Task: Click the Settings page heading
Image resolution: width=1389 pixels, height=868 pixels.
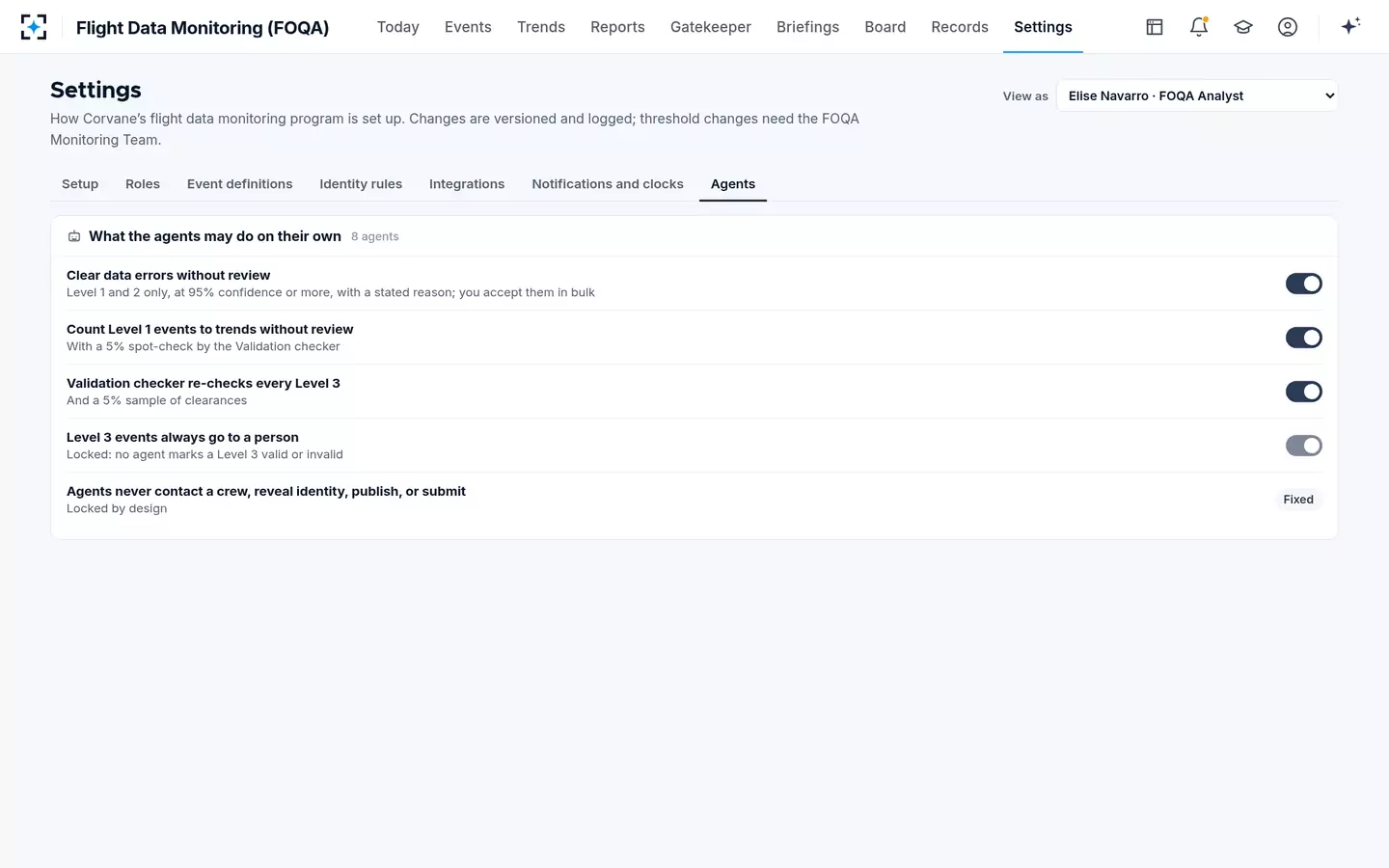Action: (95, 90)
